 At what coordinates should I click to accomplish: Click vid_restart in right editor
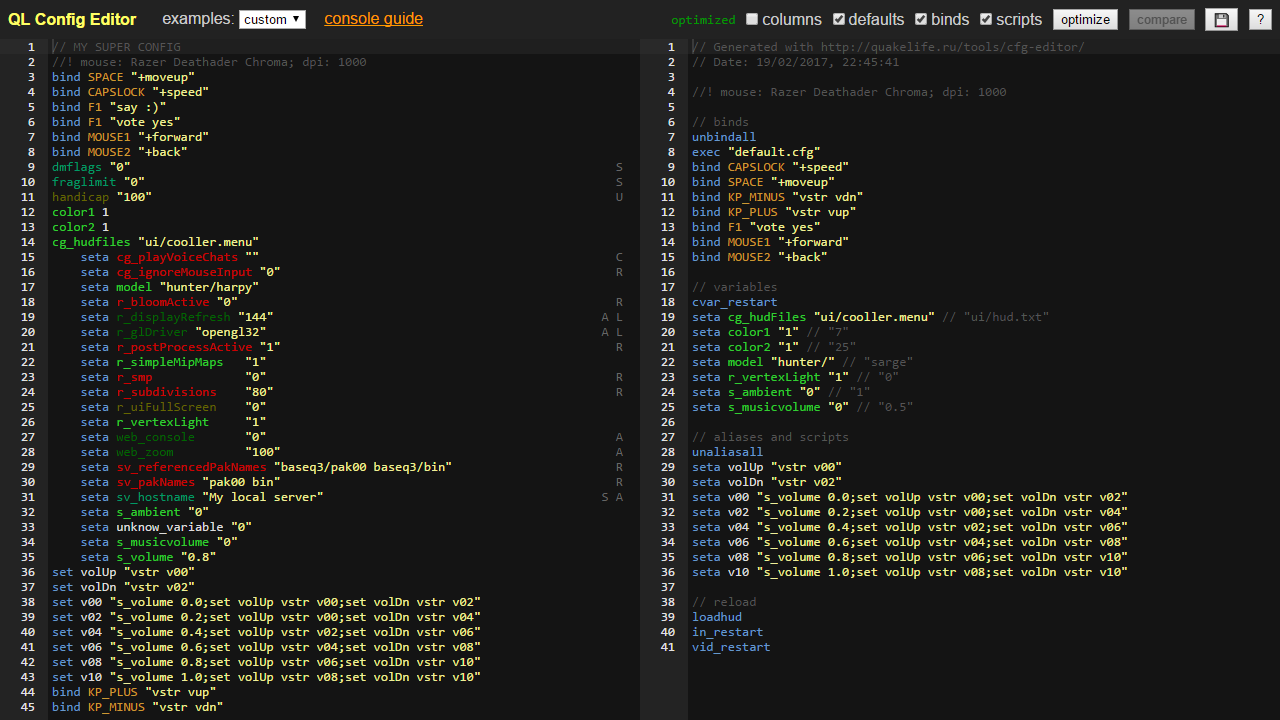[731, 647]
